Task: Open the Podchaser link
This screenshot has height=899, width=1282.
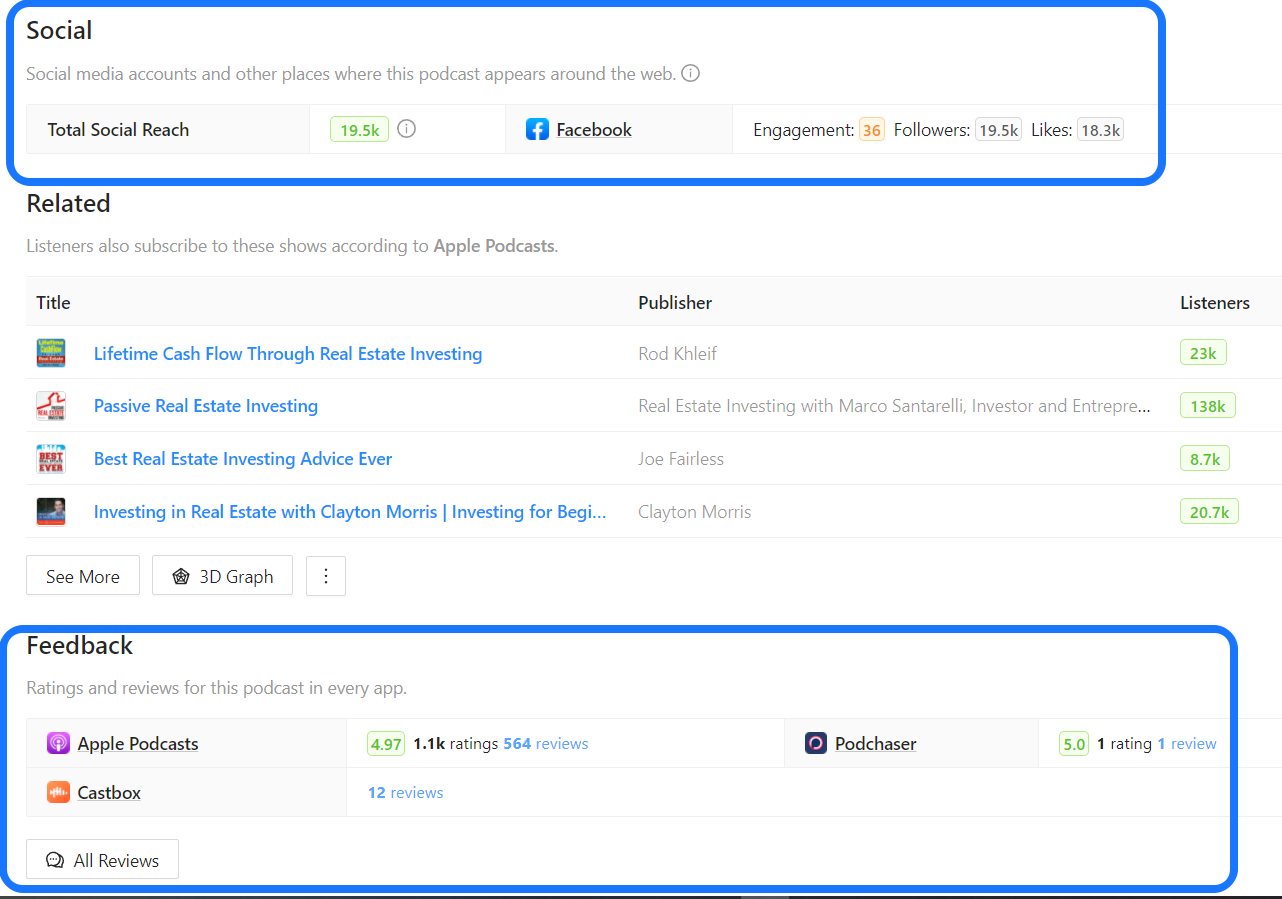Action: [876, 744]
